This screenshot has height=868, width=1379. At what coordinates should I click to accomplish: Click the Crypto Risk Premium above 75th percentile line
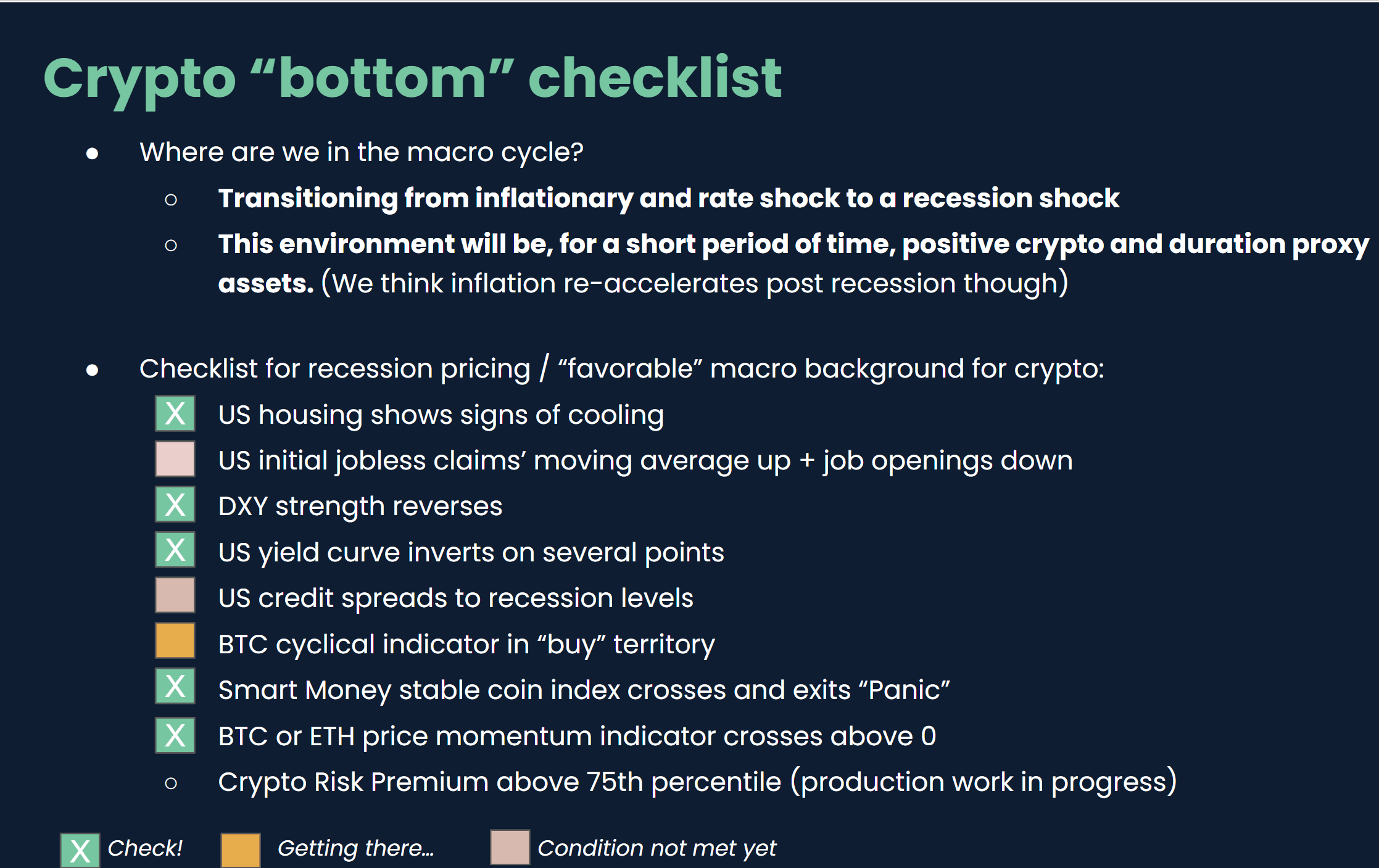697,782
